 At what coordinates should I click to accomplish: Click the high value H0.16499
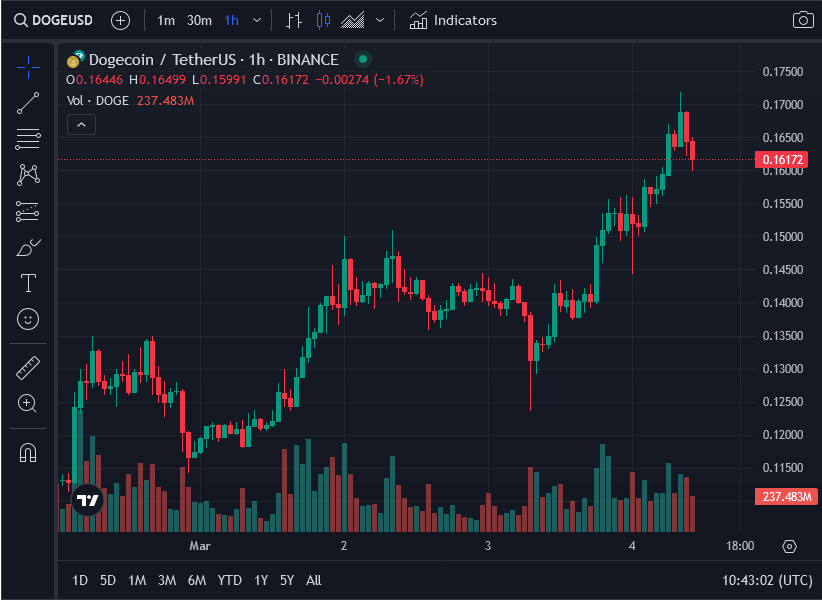[x=157, y=80]
